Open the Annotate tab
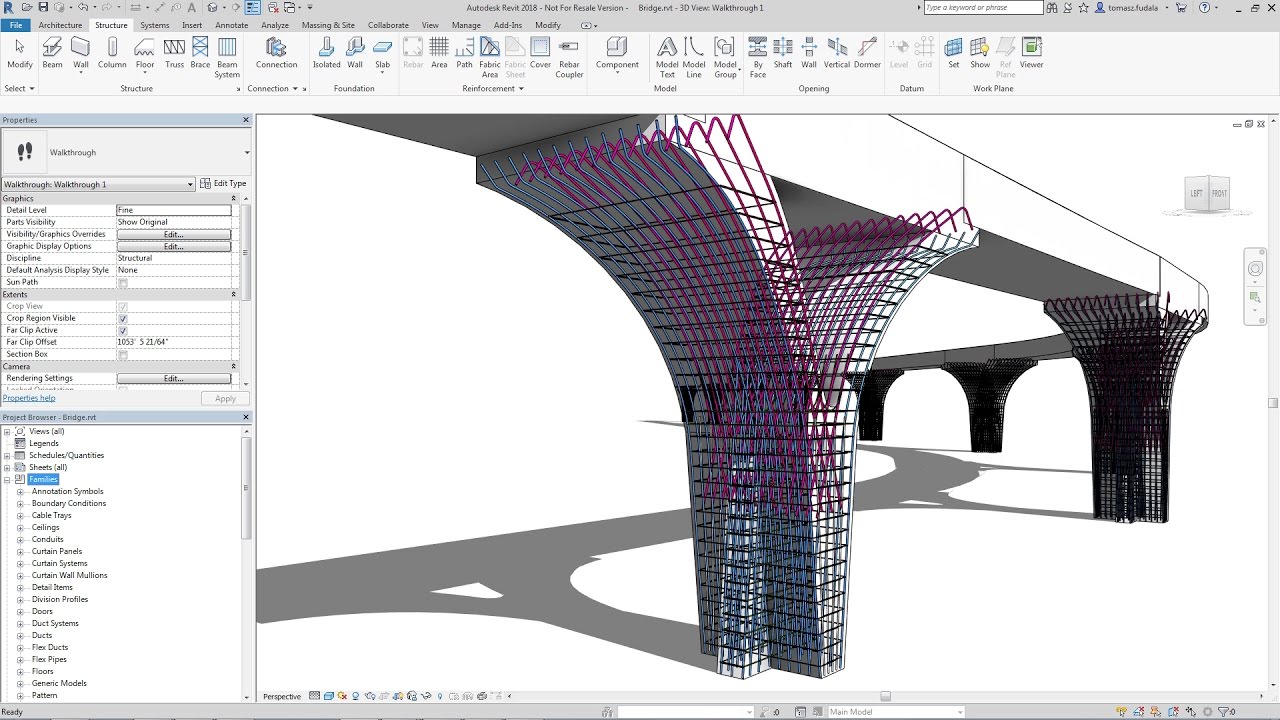The image size is (1280, 720). [x=231, y=25]
